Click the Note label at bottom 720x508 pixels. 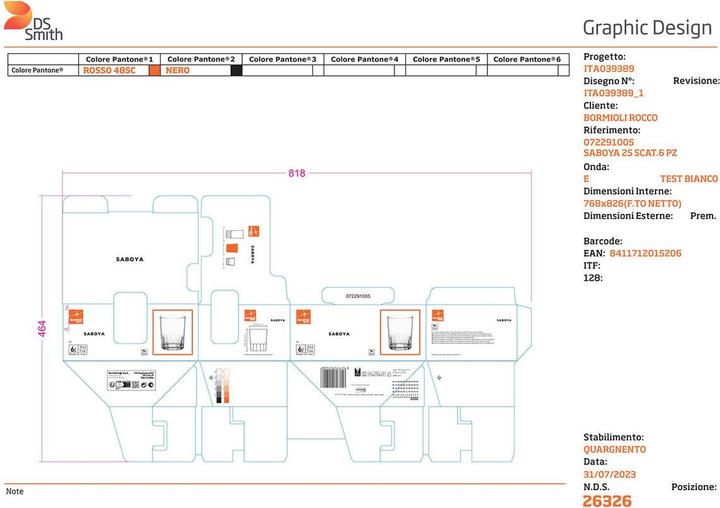pos(15,491)
